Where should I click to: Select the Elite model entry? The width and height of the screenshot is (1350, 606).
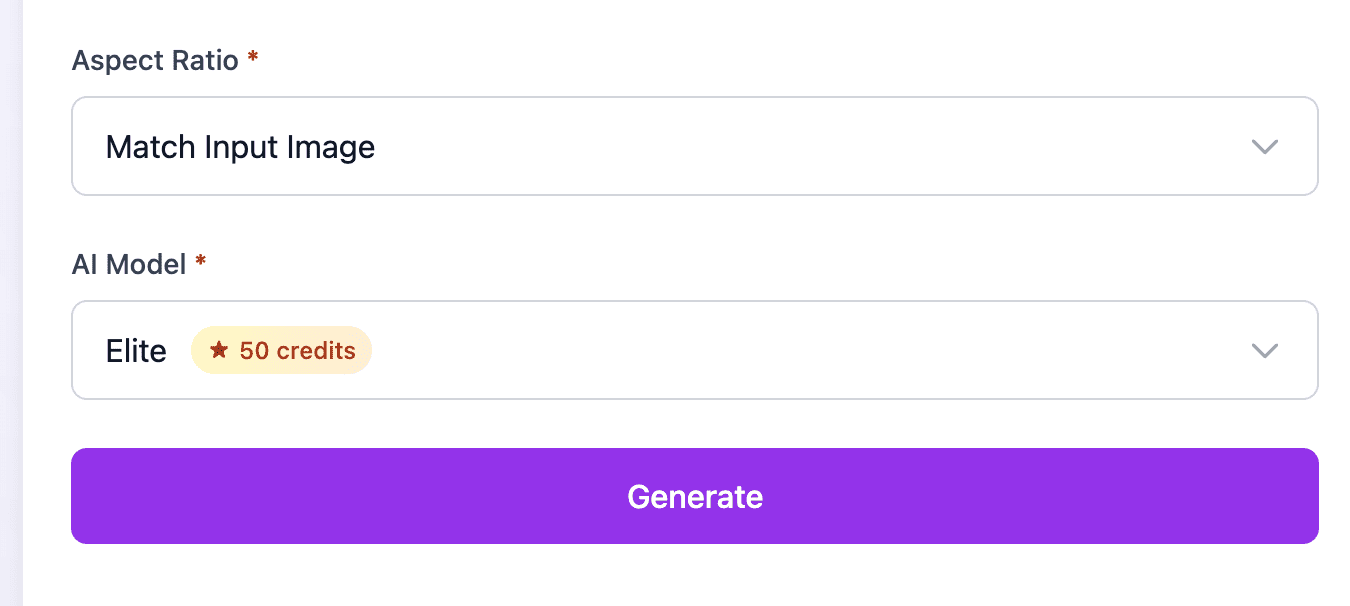click(x=137, y=350)
